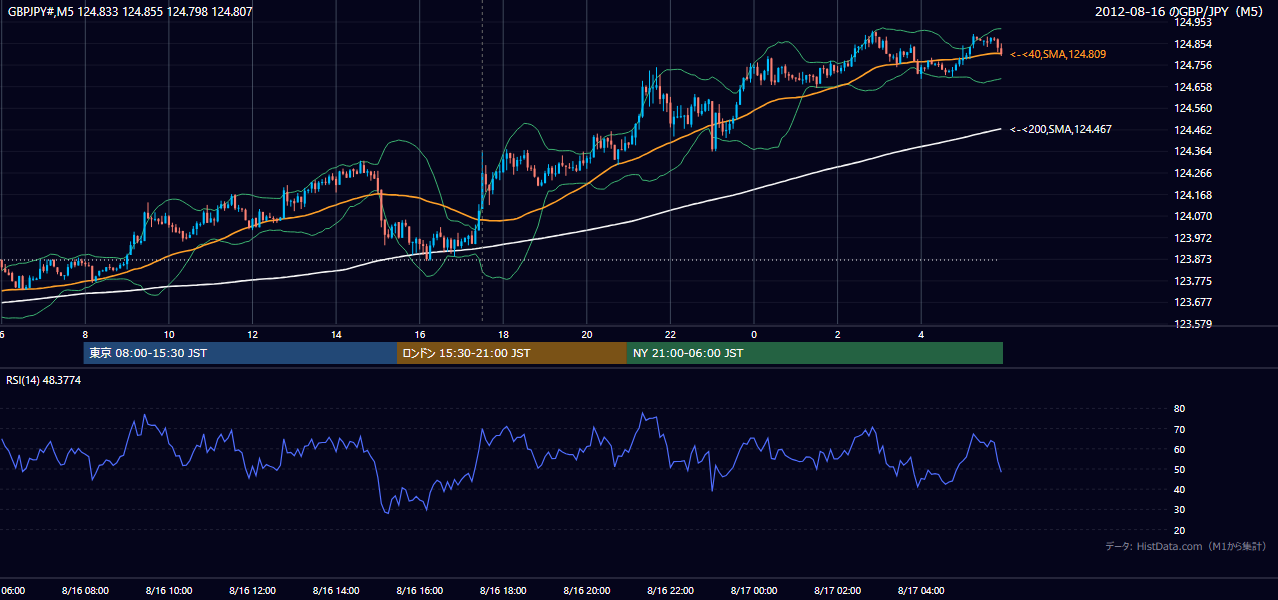Click price axis label 124.364
The image size is (1278, 600).
click(x=1193, y=152)
